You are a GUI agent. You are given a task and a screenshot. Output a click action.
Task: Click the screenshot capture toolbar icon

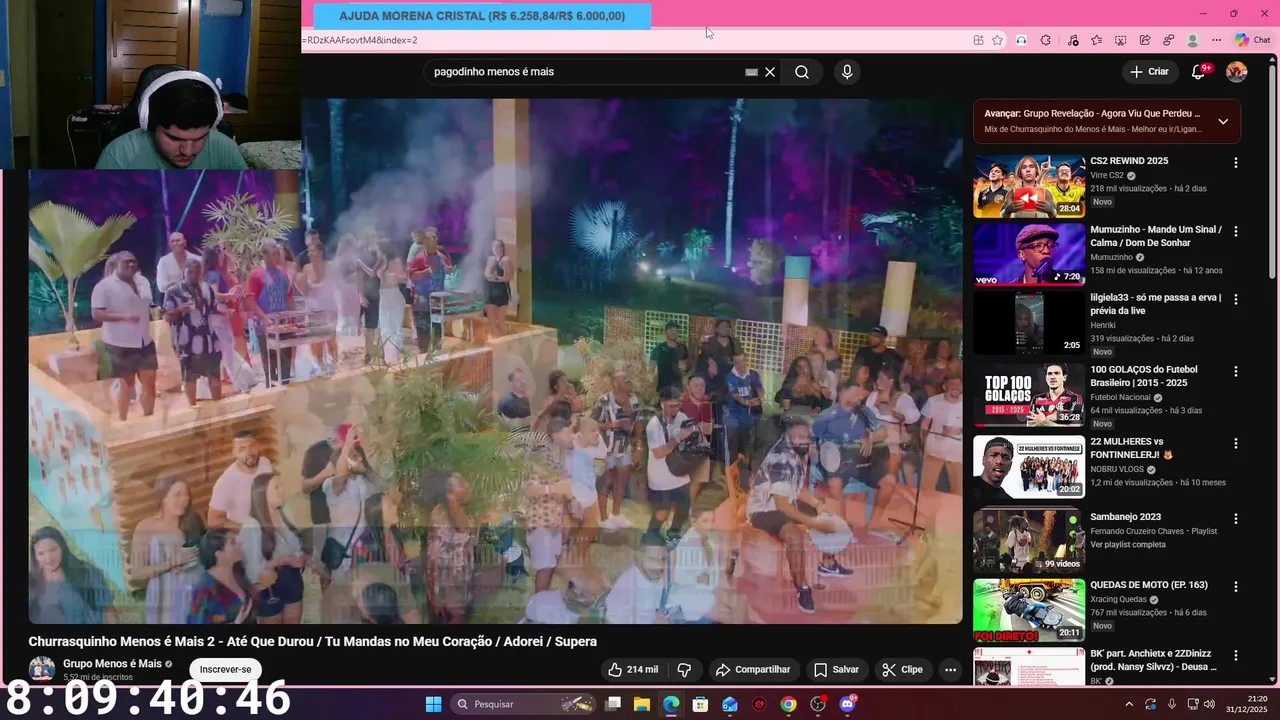tap(1121, 40)
